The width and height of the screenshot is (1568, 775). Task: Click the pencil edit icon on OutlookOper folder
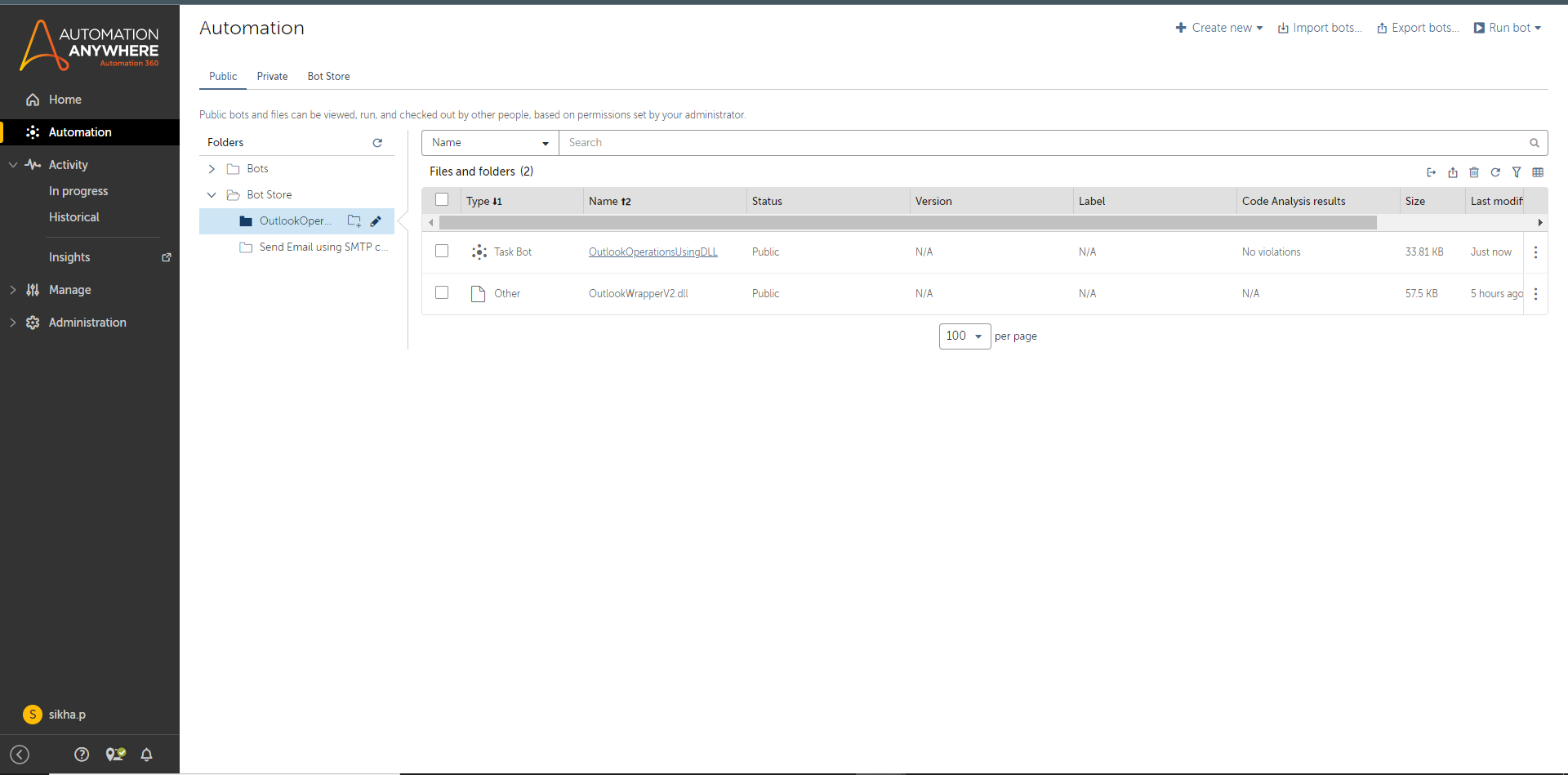point(376,221)
